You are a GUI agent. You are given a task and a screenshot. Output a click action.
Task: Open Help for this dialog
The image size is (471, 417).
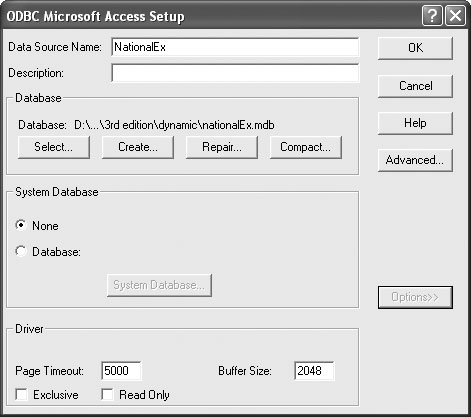415,123
